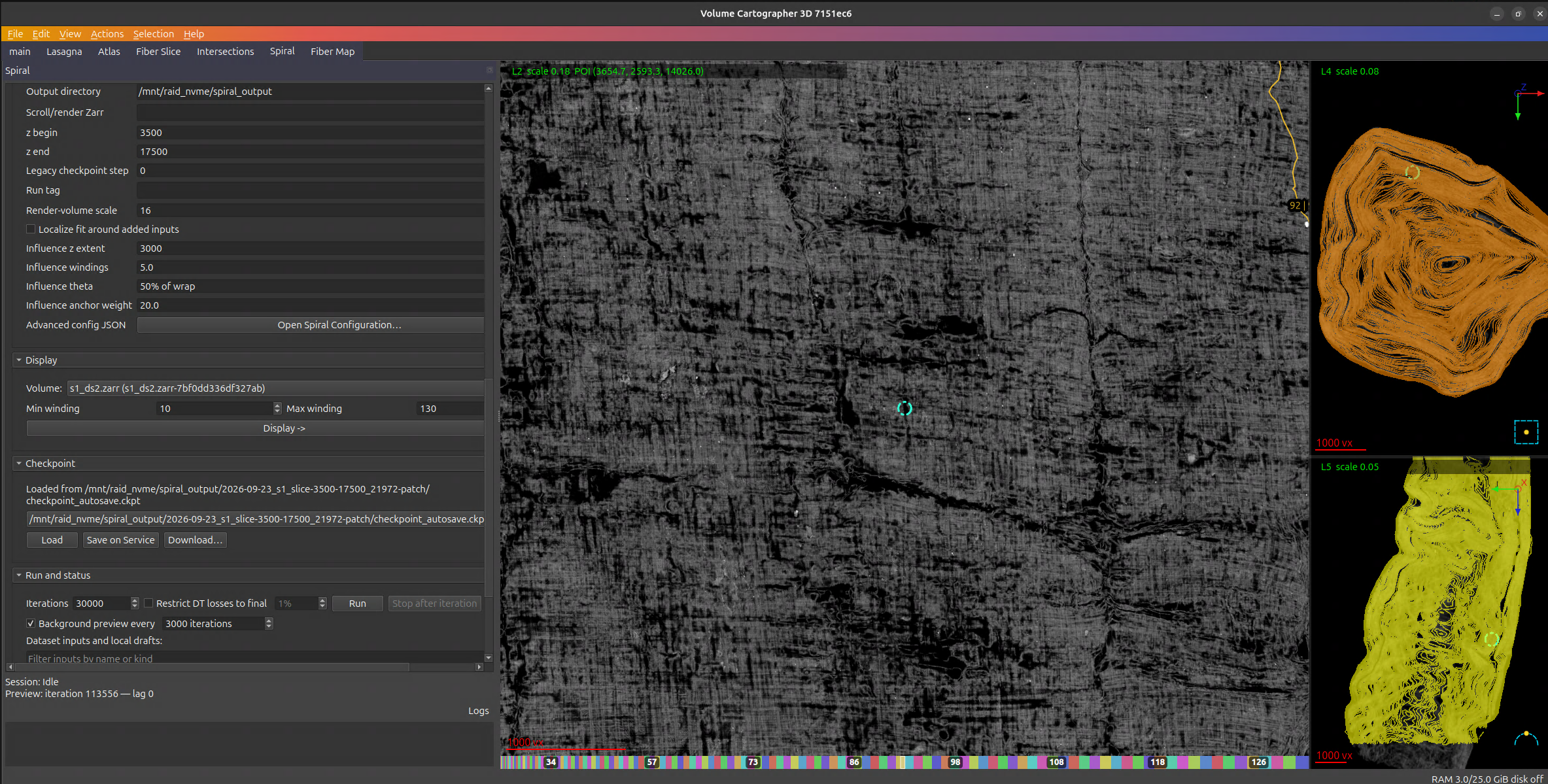
Task: Open the File menu
Action: click(15, 34)
